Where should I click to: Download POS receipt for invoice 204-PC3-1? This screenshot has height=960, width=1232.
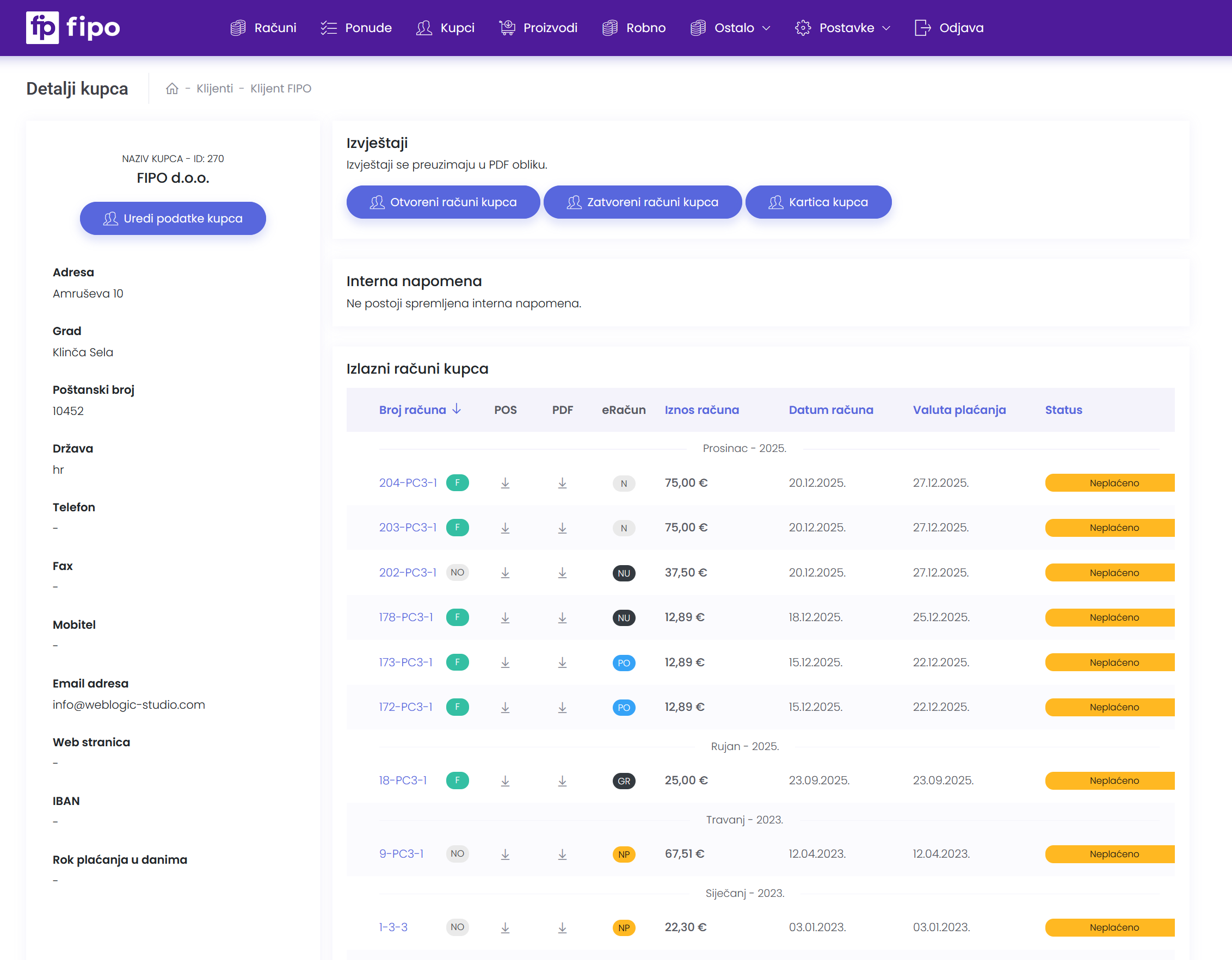(x=505, y=483)
